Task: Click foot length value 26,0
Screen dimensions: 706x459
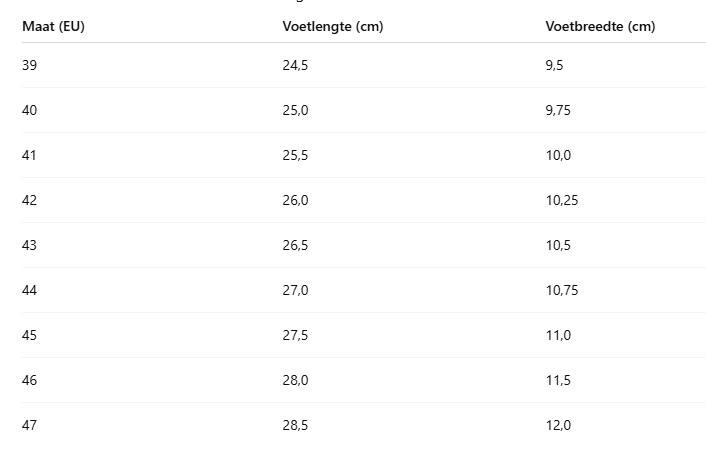Action: click(x=295, y=200)
